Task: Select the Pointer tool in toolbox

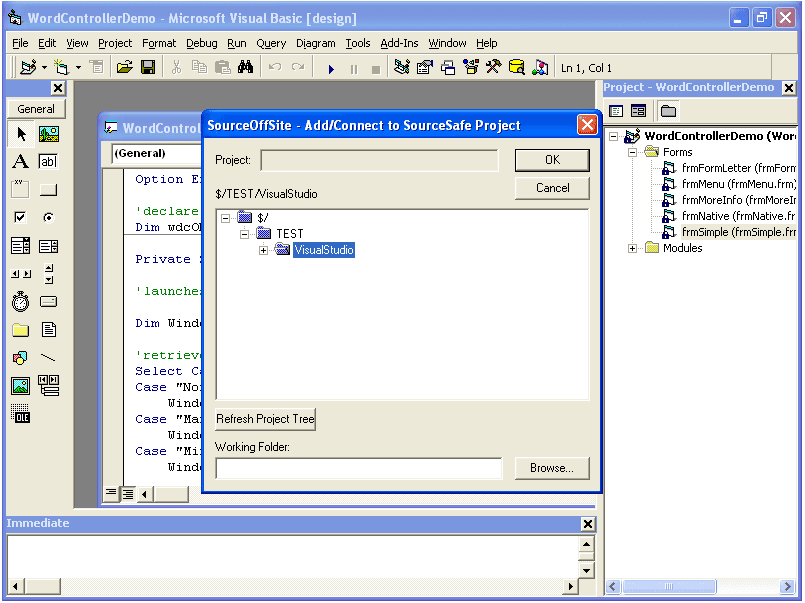Action: (21, 134)
